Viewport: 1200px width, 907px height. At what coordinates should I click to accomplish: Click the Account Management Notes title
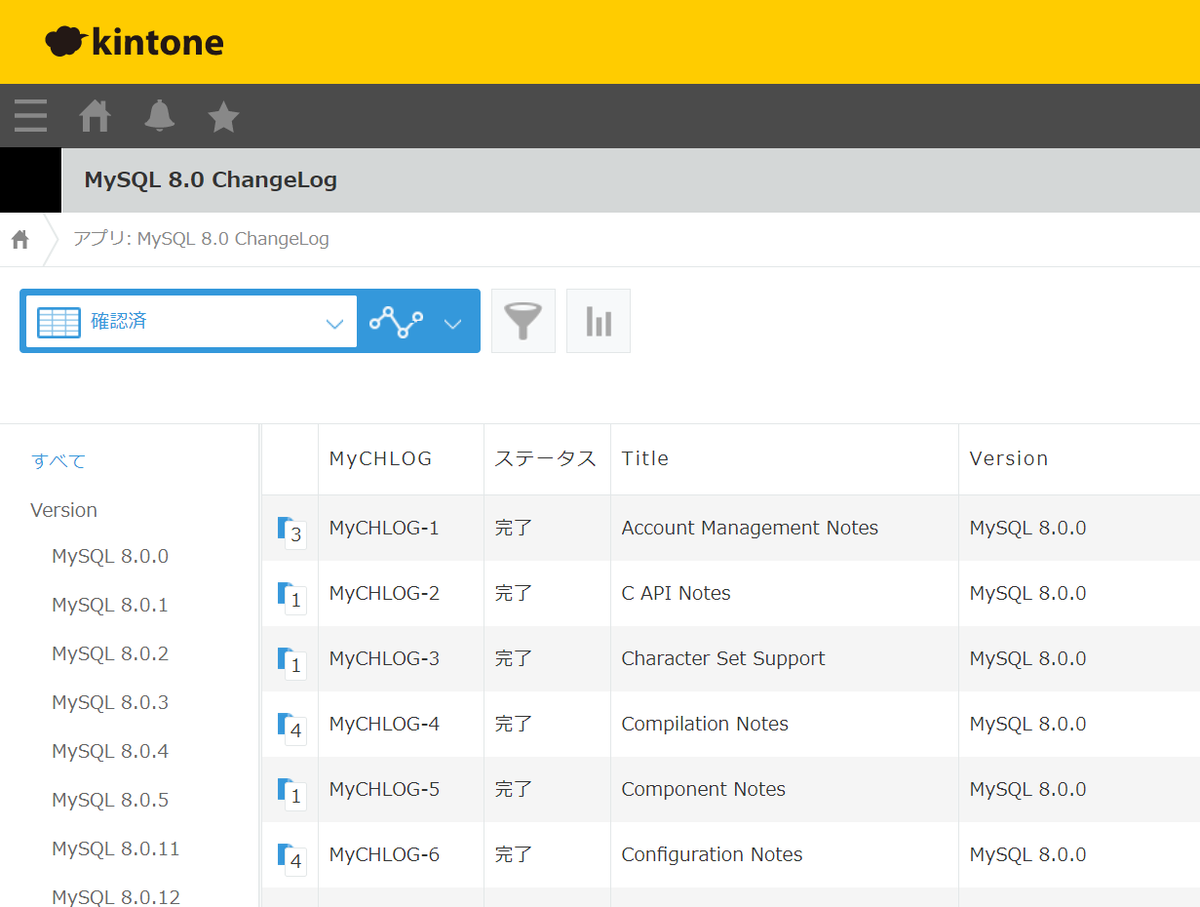pos(750,528)
